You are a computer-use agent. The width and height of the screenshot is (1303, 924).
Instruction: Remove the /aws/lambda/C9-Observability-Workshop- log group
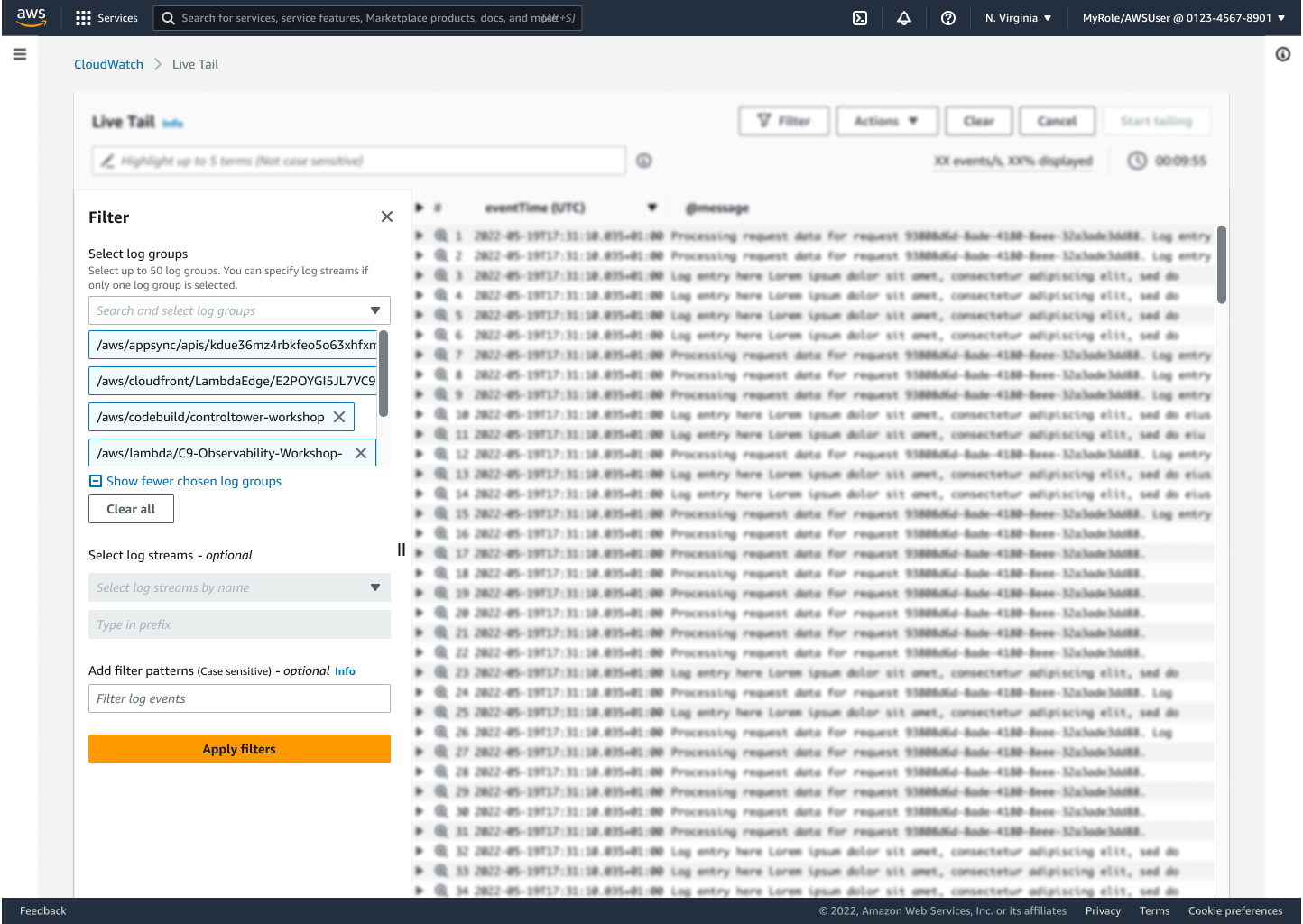361,453
